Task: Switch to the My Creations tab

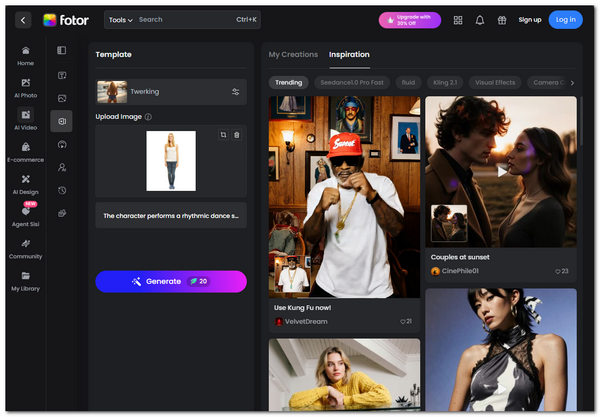Action: pyautogui.click(x=293, y=54)
